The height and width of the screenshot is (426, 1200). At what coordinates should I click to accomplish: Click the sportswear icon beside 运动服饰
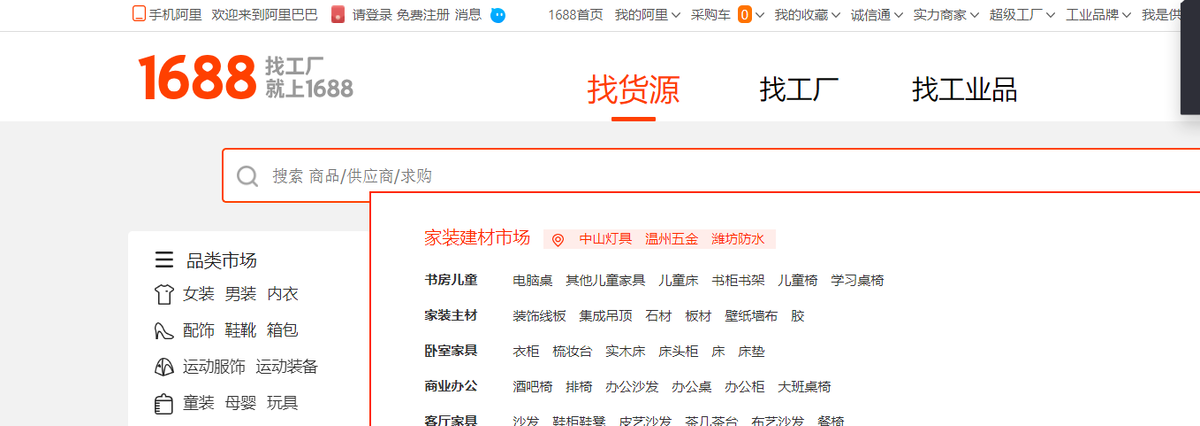[164, 367]
